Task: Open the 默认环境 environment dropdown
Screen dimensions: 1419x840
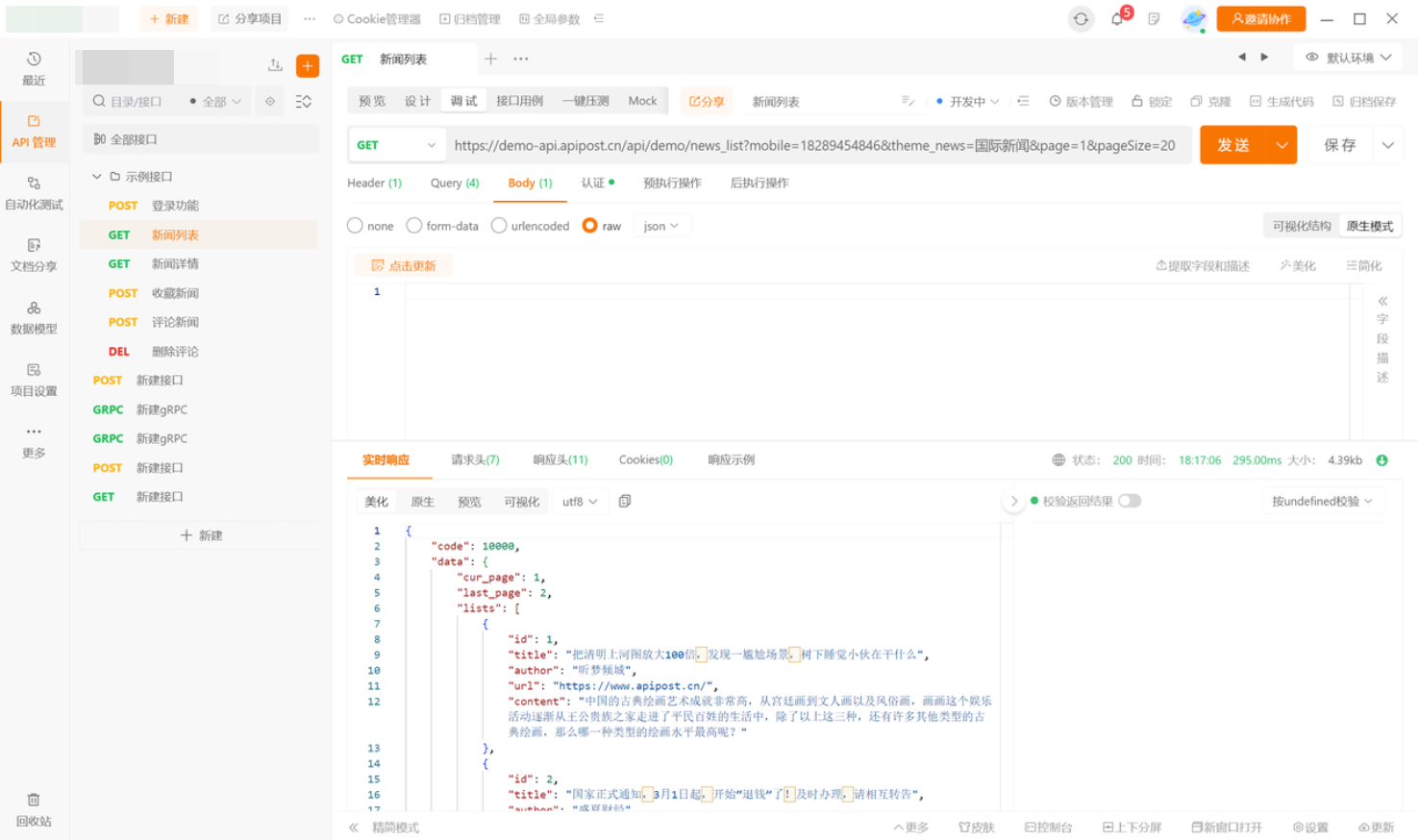Action: pos(1348,58)
